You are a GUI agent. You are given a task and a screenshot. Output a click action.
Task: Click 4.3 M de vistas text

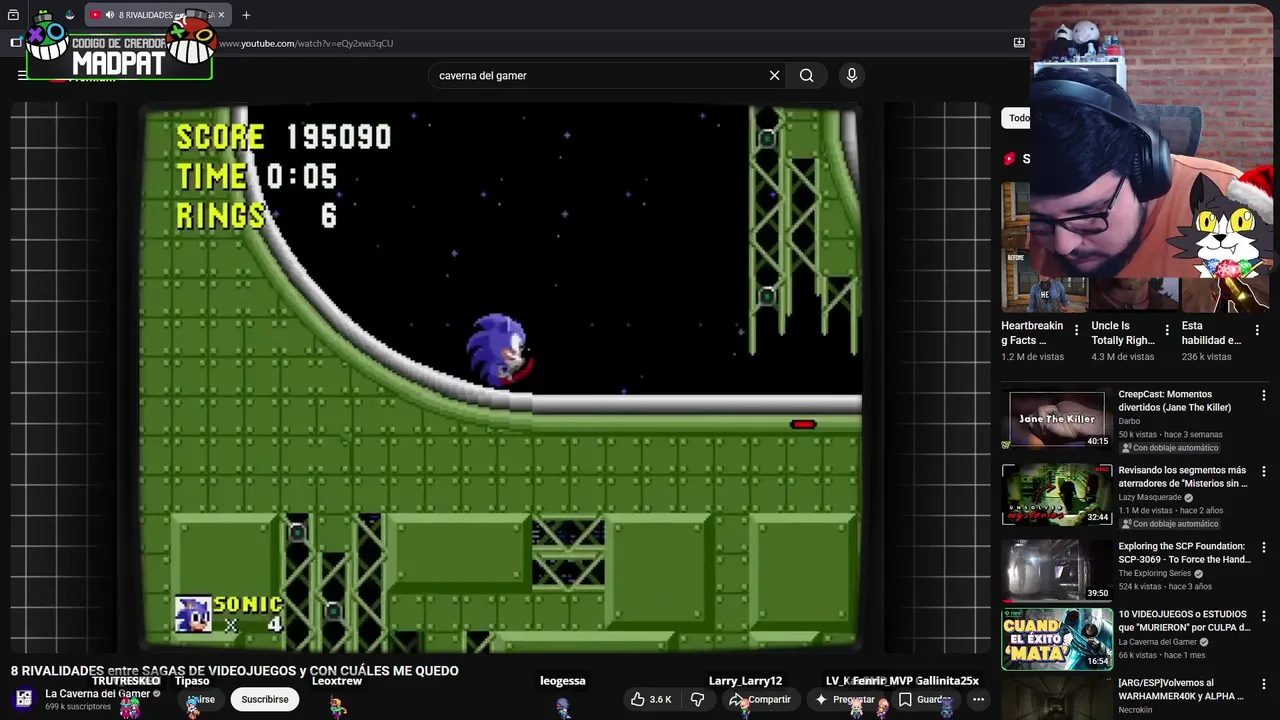point(1122,356)
